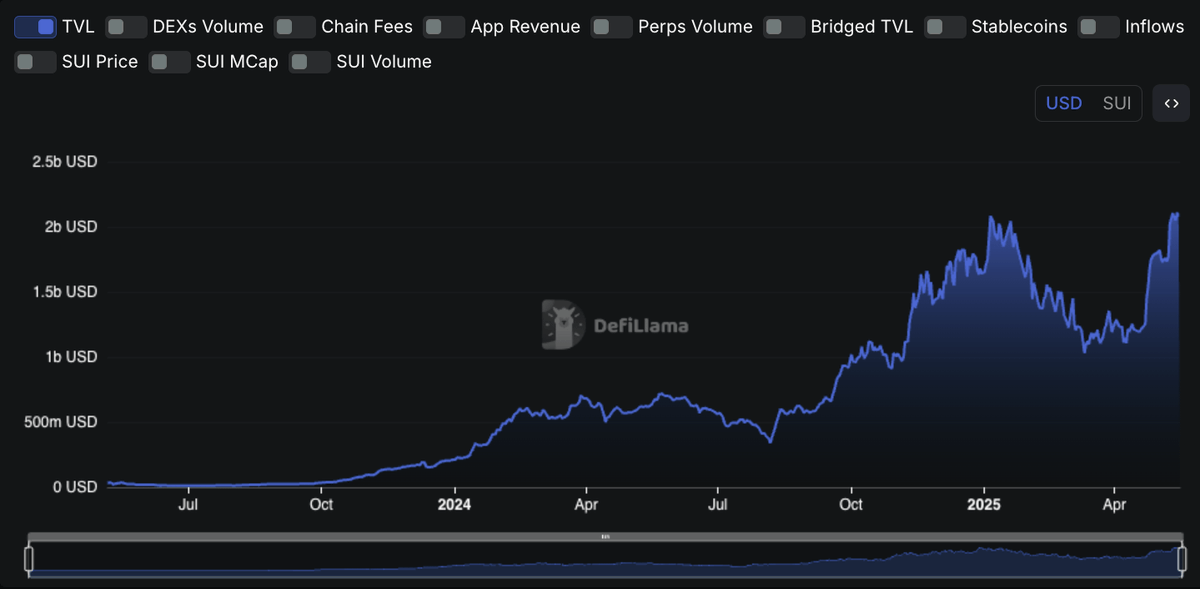1200x589 pixels.
Task: Click the right range slider handle
Action: pos(1182,557)
